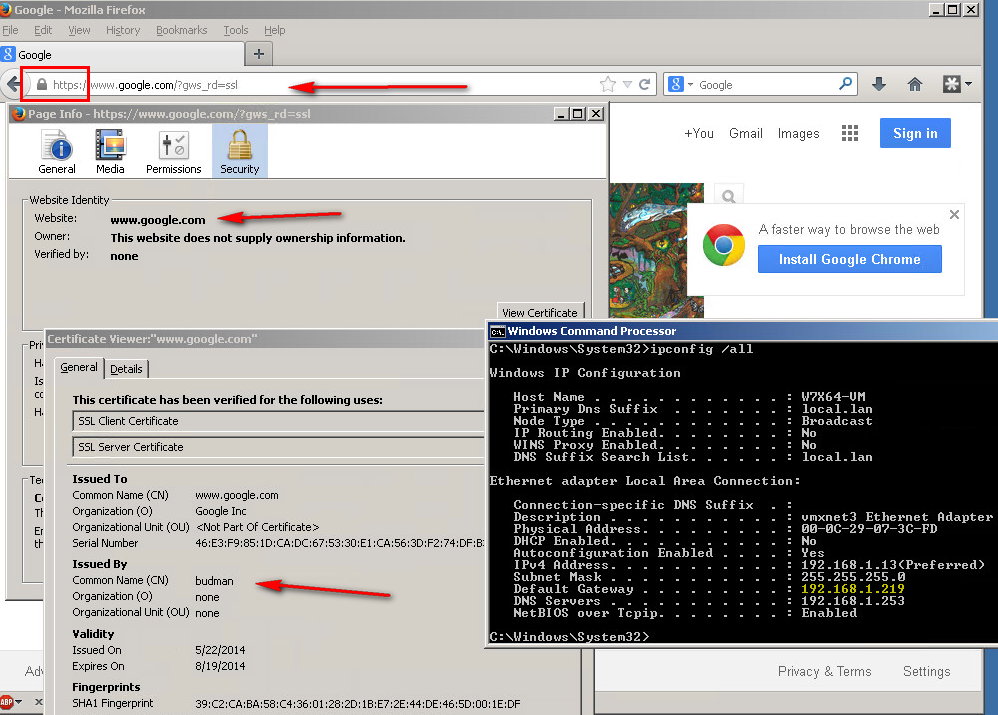Click the padlock icon in the address bar
Viewport: 998px width, 715px height.
[42, 85]
